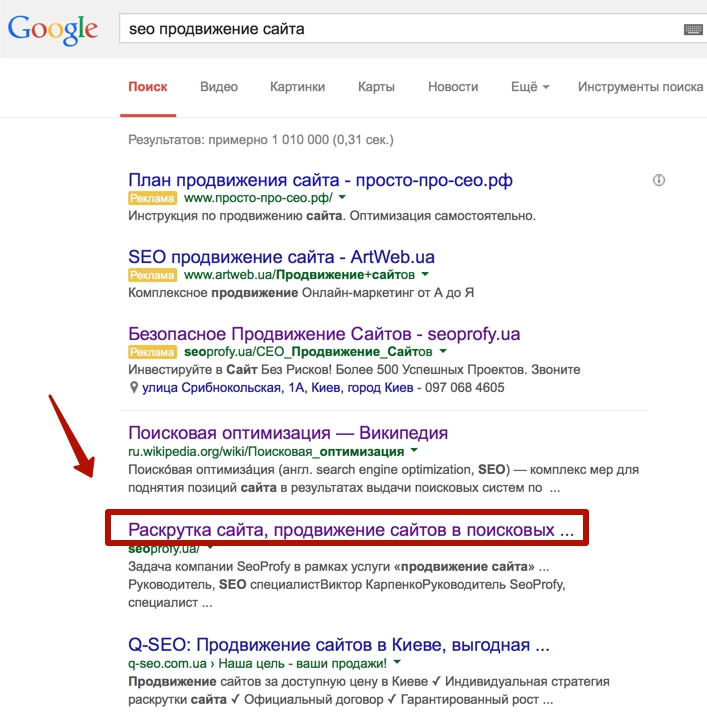
Task: Switch to the Видео tab
Action: pos(219,87)
